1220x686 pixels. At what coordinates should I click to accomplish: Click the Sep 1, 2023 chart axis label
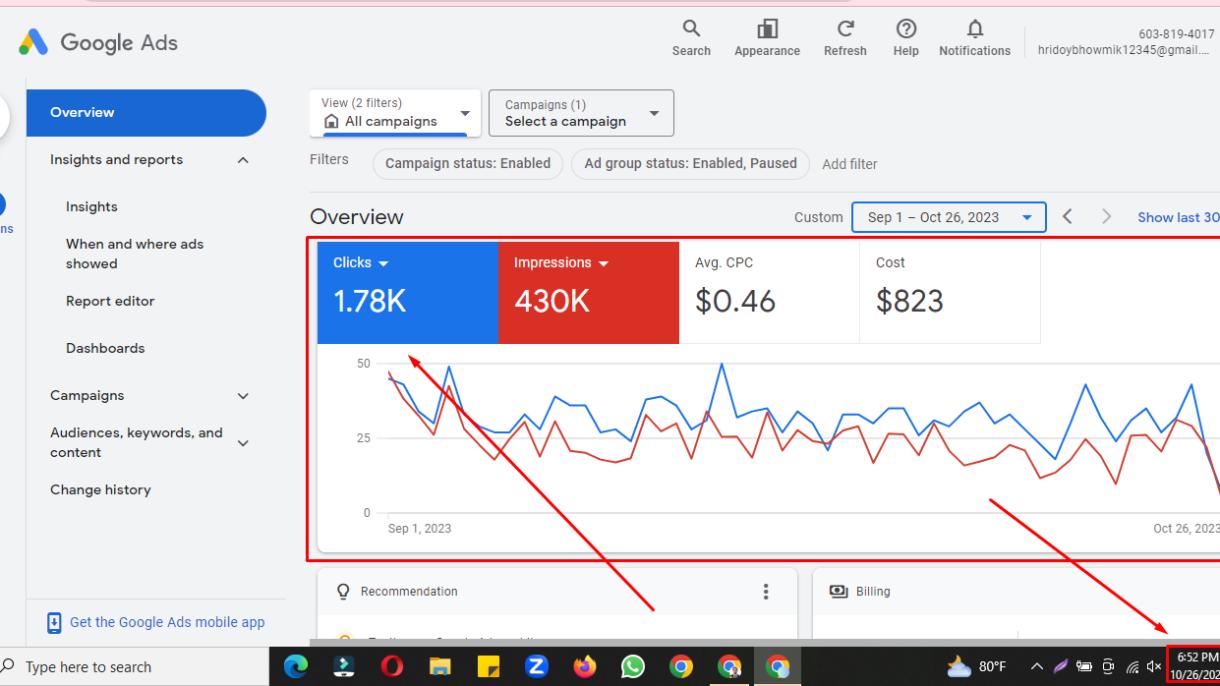(420, 529)
